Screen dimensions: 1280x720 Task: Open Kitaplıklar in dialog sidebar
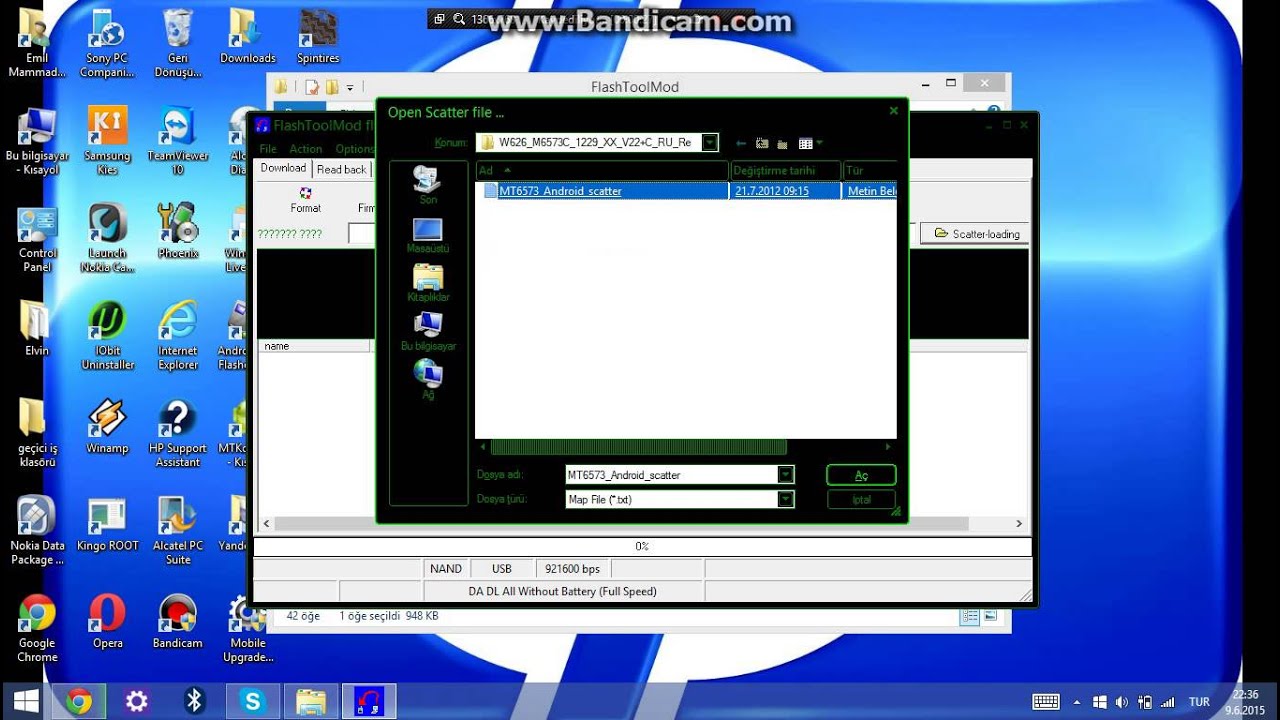click(428, 283)
